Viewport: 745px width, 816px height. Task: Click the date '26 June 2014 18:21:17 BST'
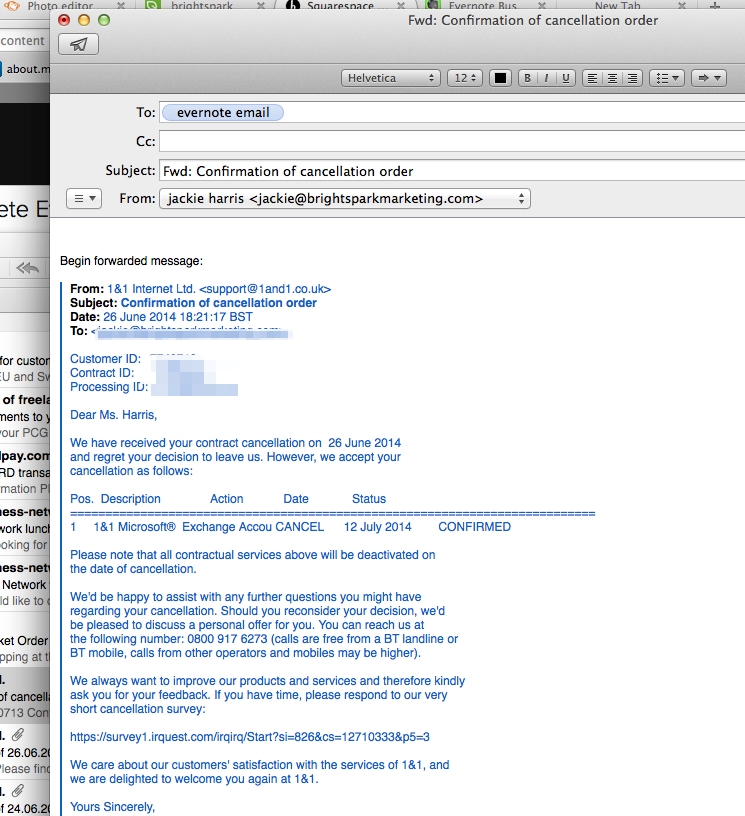(x=177, y=317)
